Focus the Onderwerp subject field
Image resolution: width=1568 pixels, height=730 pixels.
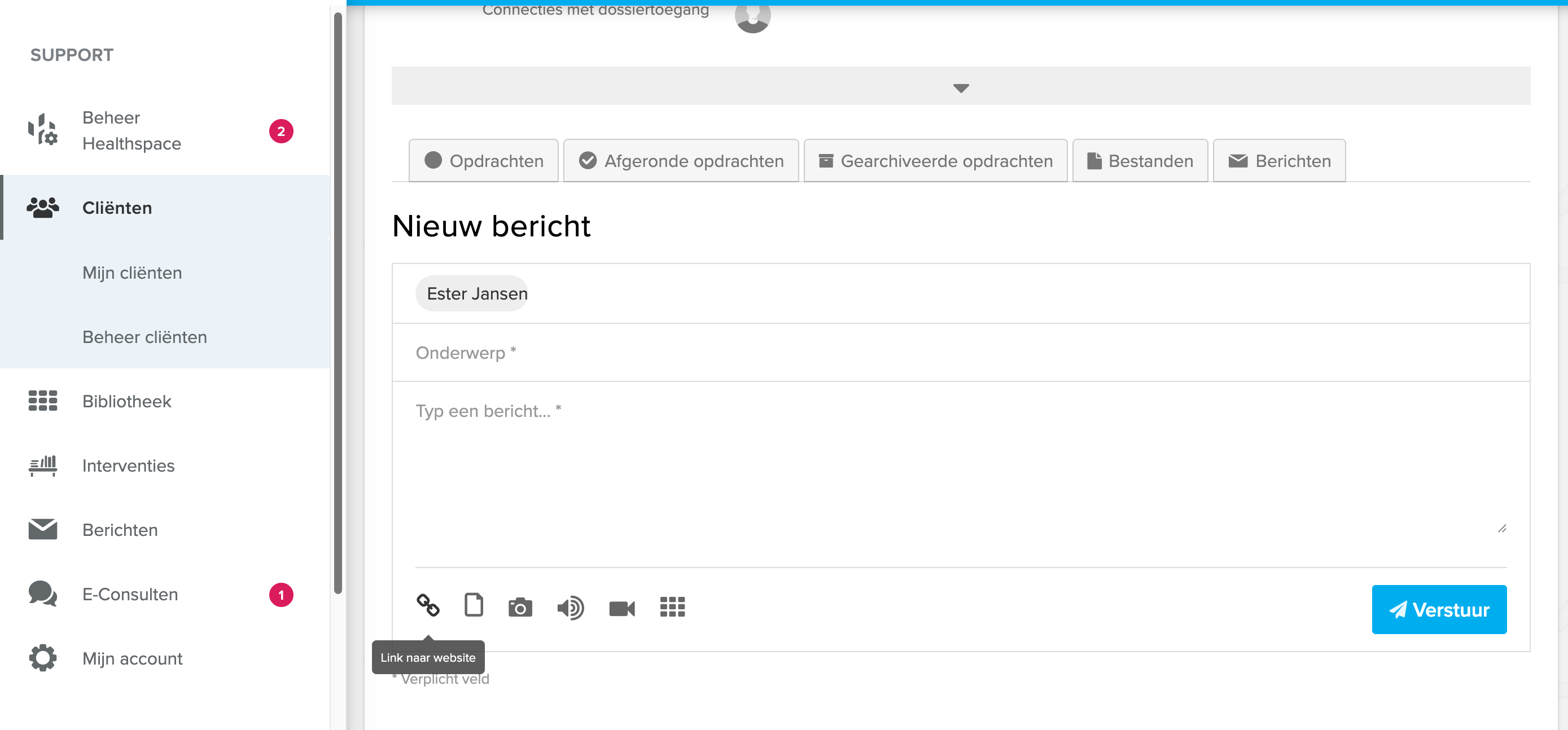[961, 352]
